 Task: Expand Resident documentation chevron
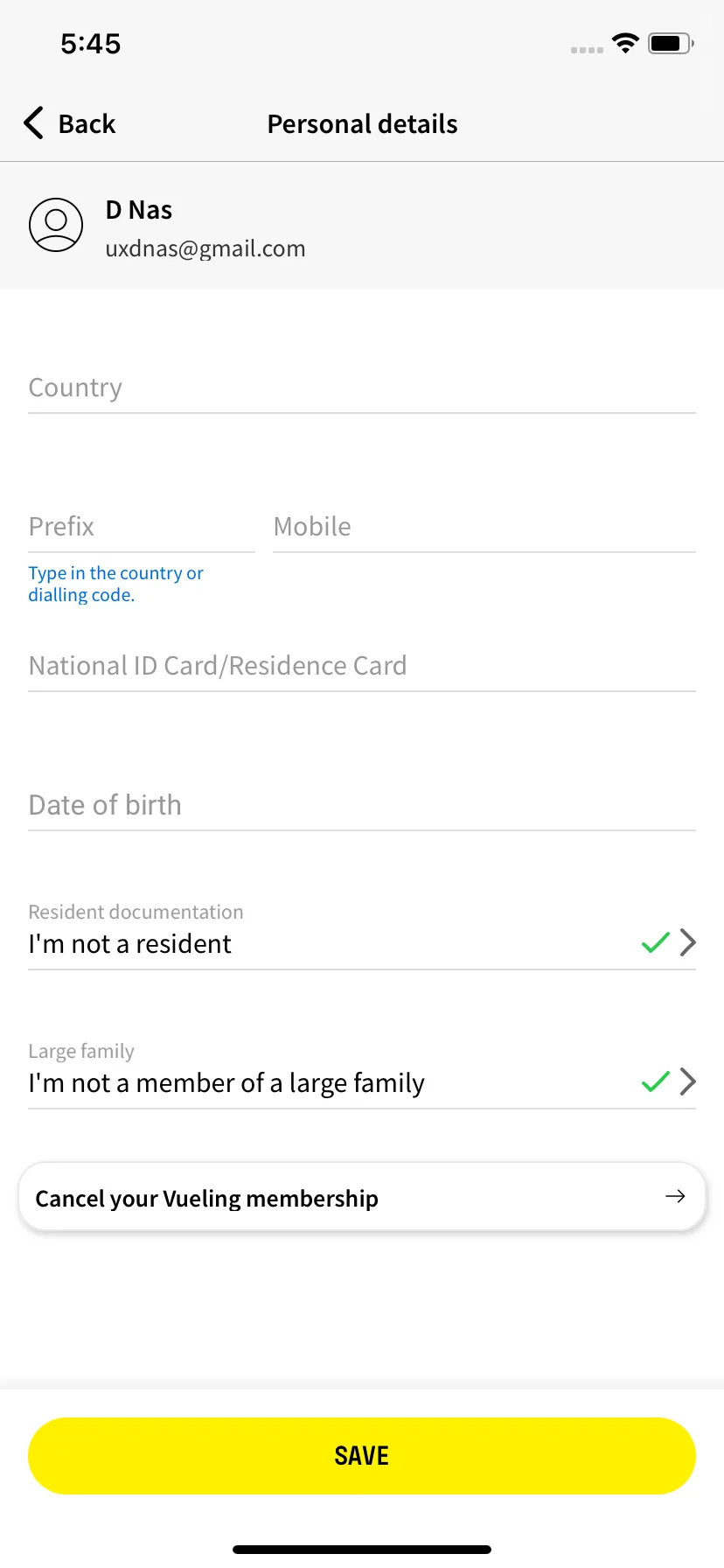[x=688, y=942]
